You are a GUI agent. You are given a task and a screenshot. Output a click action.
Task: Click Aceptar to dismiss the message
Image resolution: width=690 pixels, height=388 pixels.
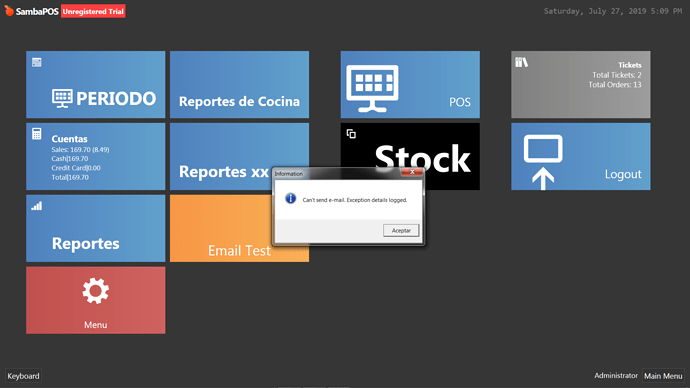click(401, 231)
